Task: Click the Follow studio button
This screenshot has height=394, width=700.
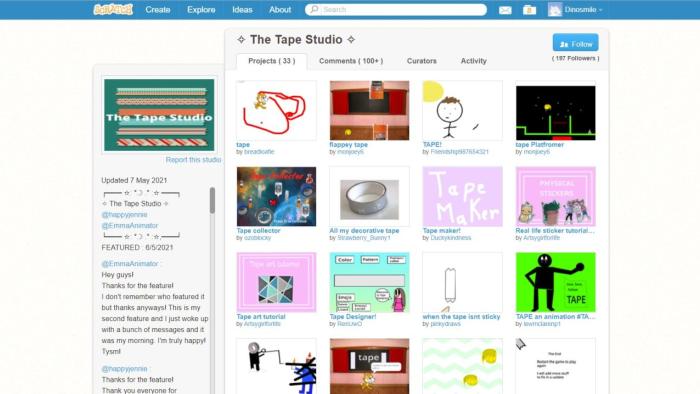Action: click(575, 43)
